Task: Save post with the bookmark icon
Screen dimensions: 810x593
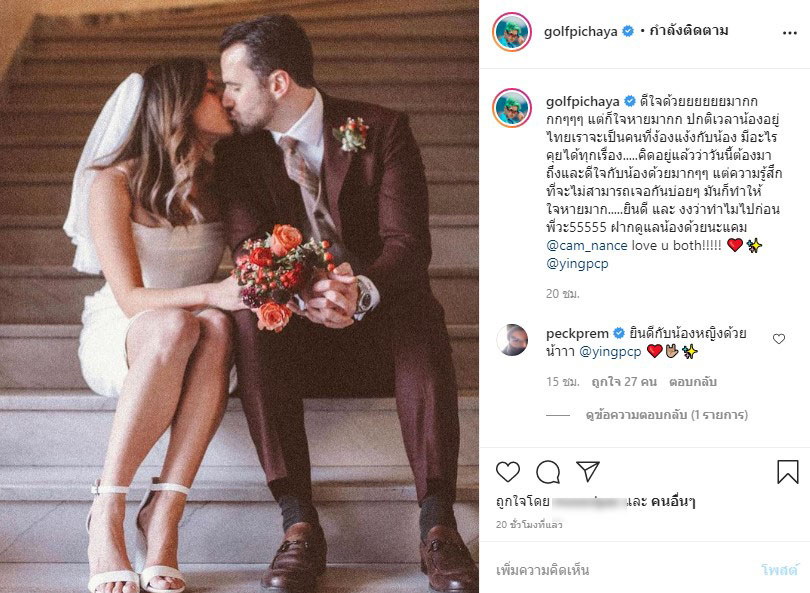Action: tap(788, 472)
